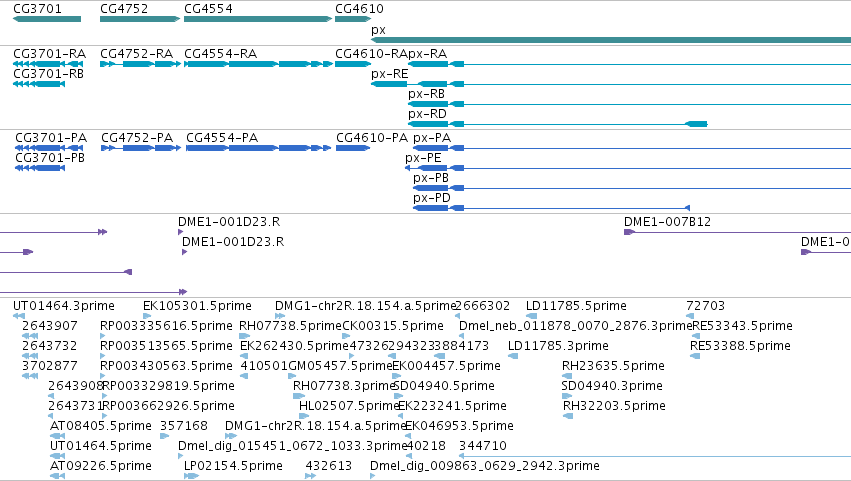851x481 pixels.
Task: Select the 357168 feature label
Action: click(184, 427)
